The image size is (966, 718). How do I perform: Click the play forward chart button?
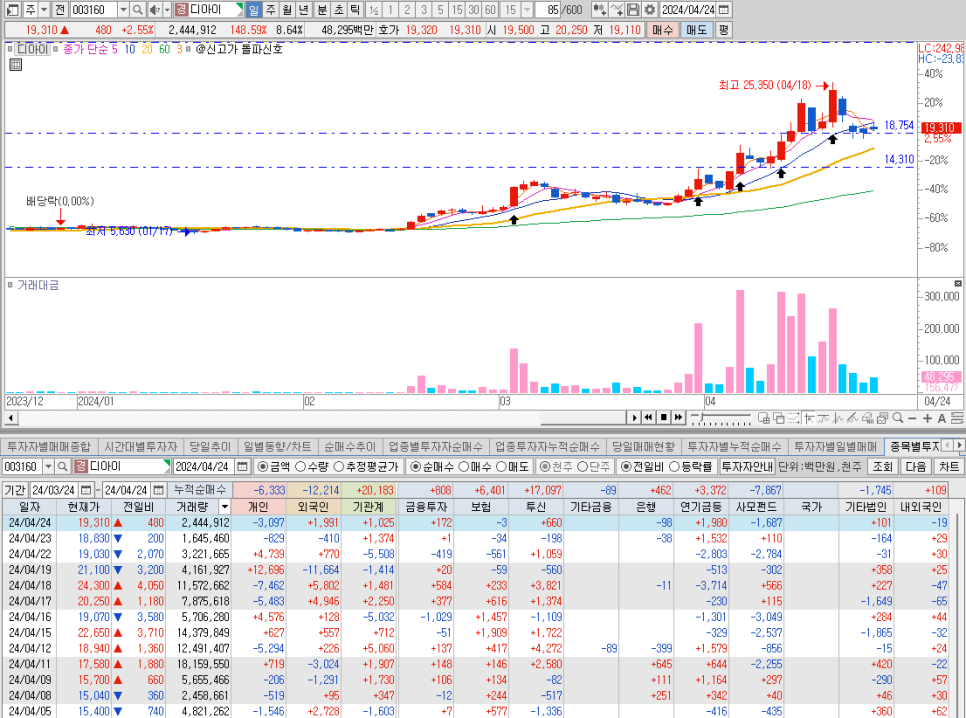click(634, 417)
